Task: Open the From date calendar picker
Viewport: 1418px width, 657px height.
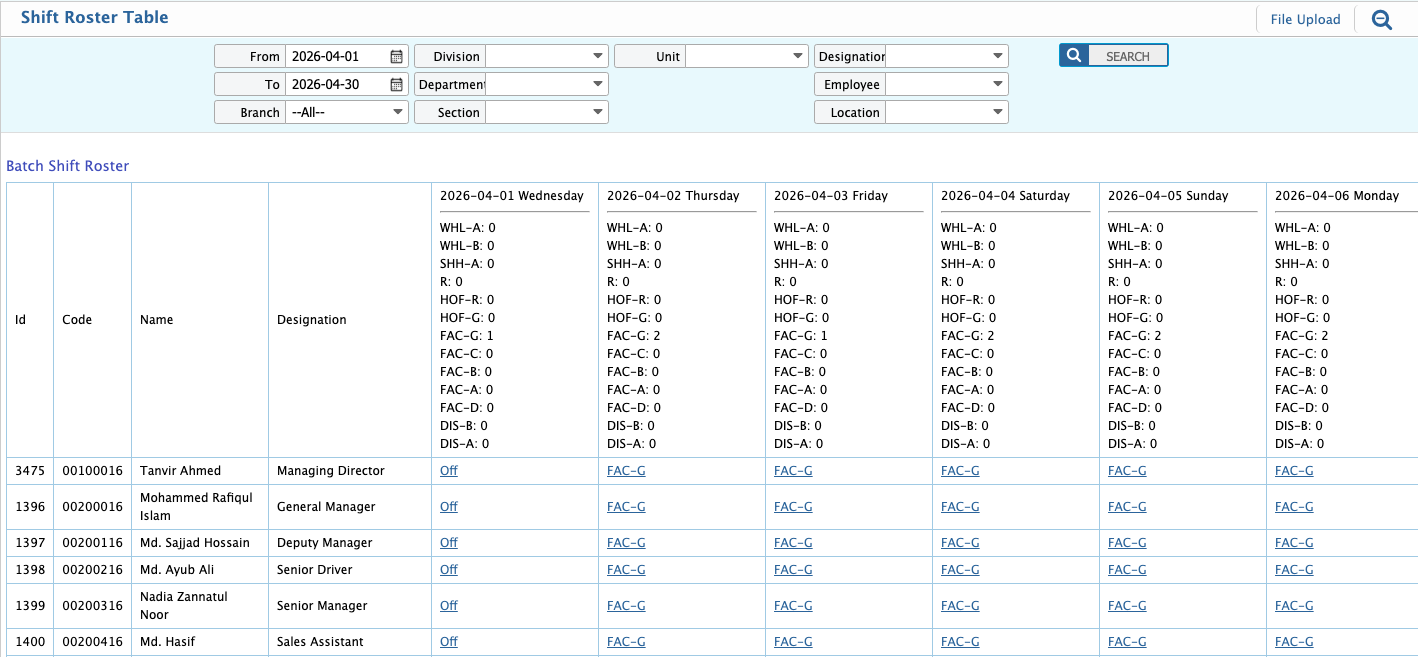Action: (397, 57)
